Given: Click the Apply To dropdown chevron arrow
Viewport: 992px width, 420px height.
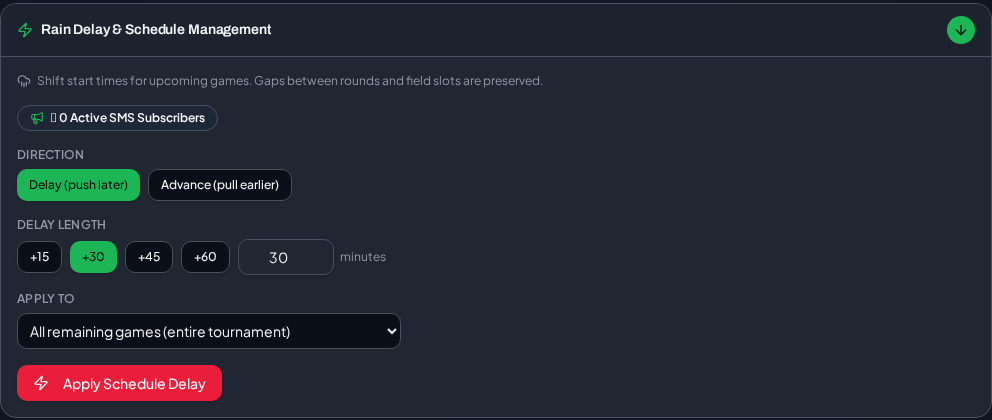Looking at the screenshot, I should (391, 331).
